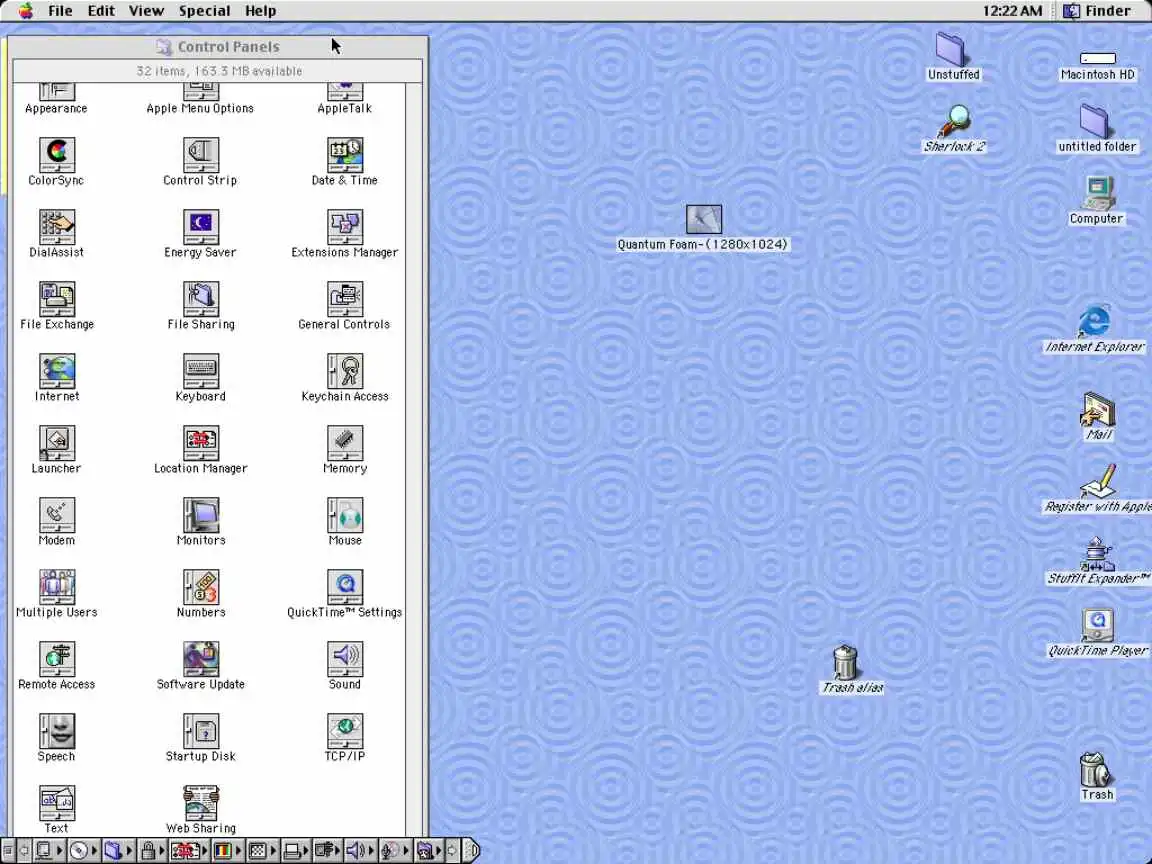Select the QuickTime Player alias

click(1098, 626)
